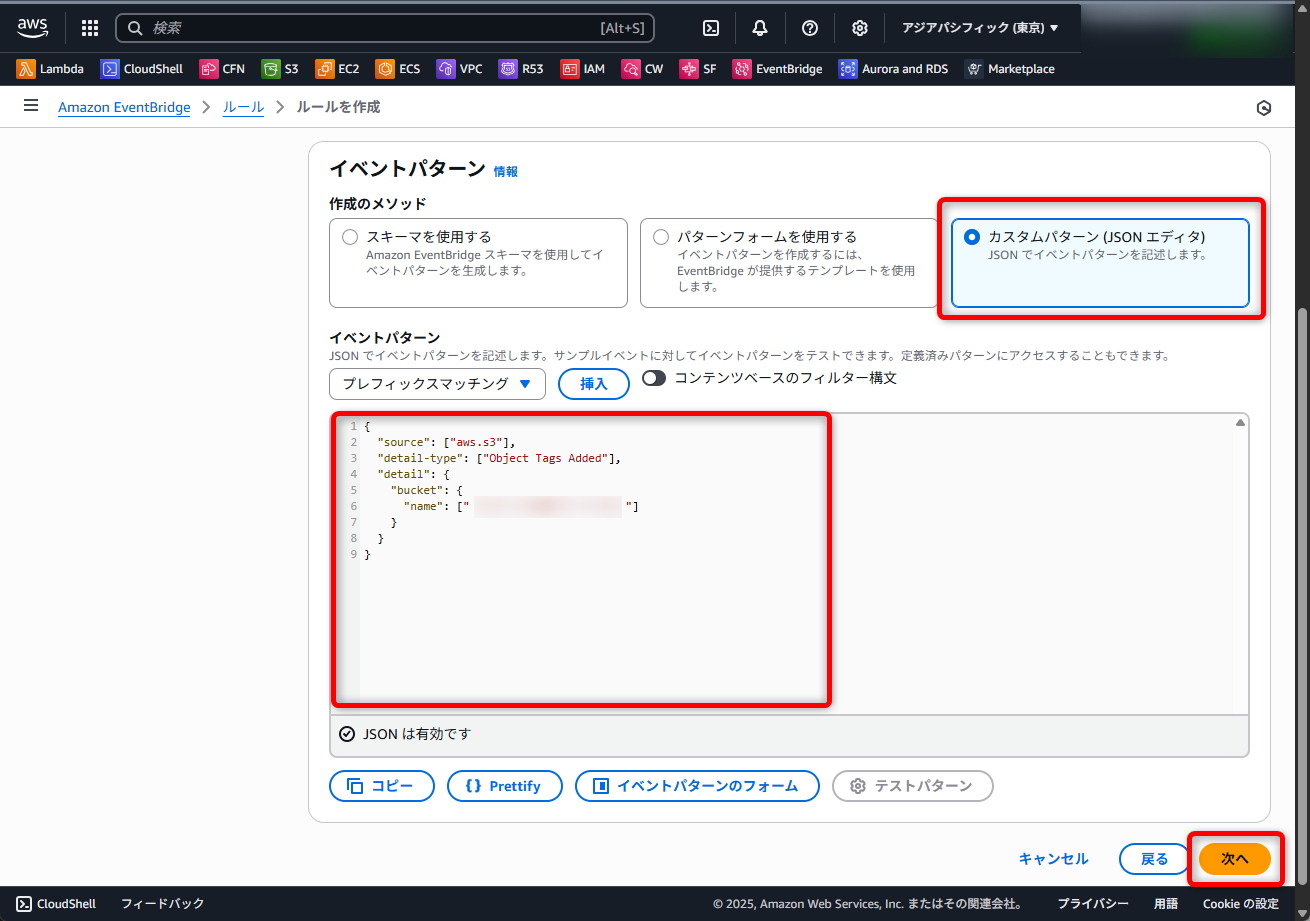Image resolution: width=1310 pixels, height=921 pixels.
Task: Click the hexagon icon at right of breadcrumb
Action: coord(1264,108)
